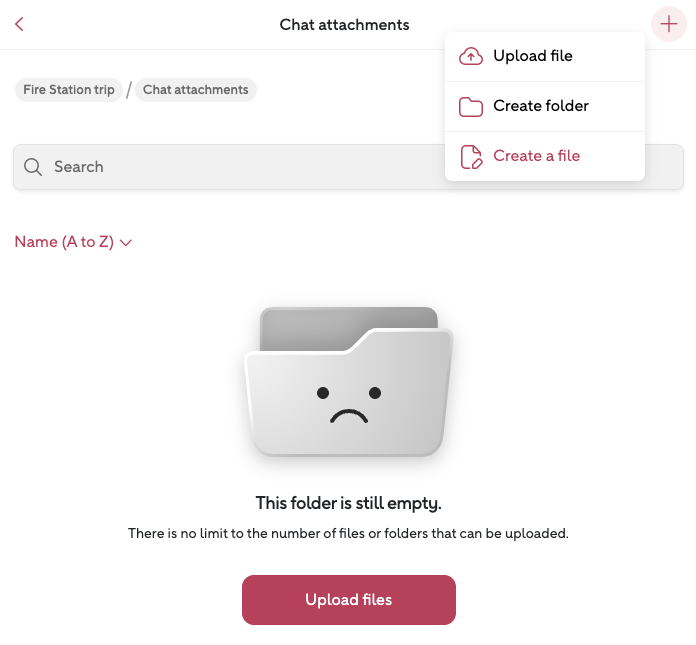696x645 pixels.
Task: Click the folder outline icon in the menu
Action: 470,106
